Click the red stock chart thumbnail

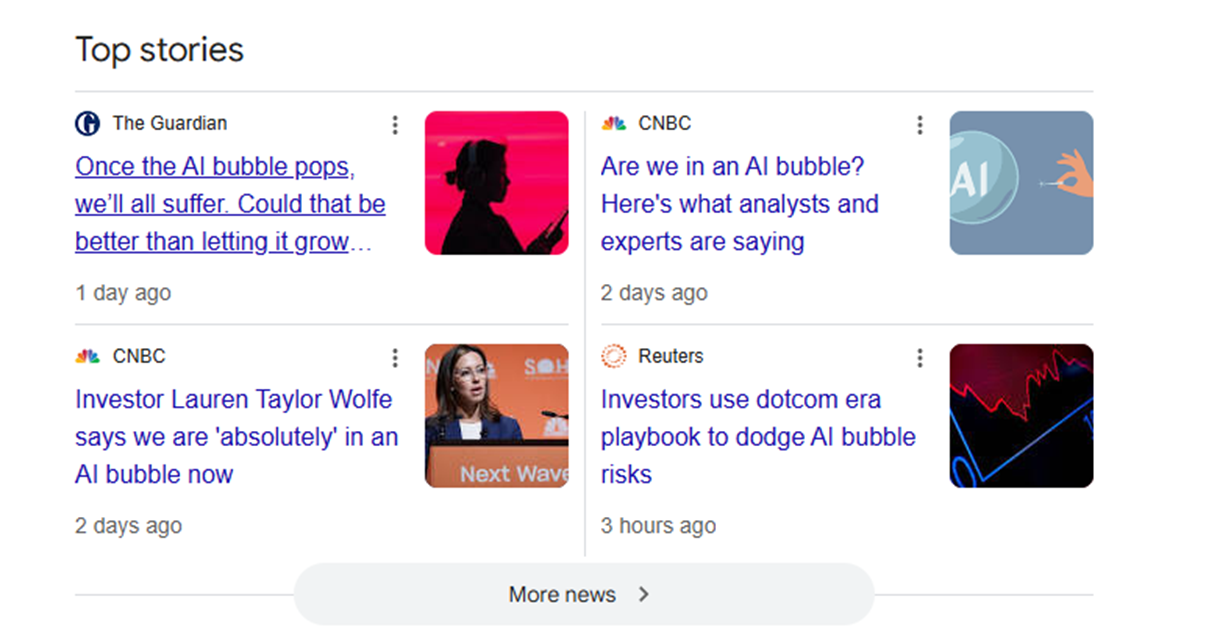coord(1021,416)
